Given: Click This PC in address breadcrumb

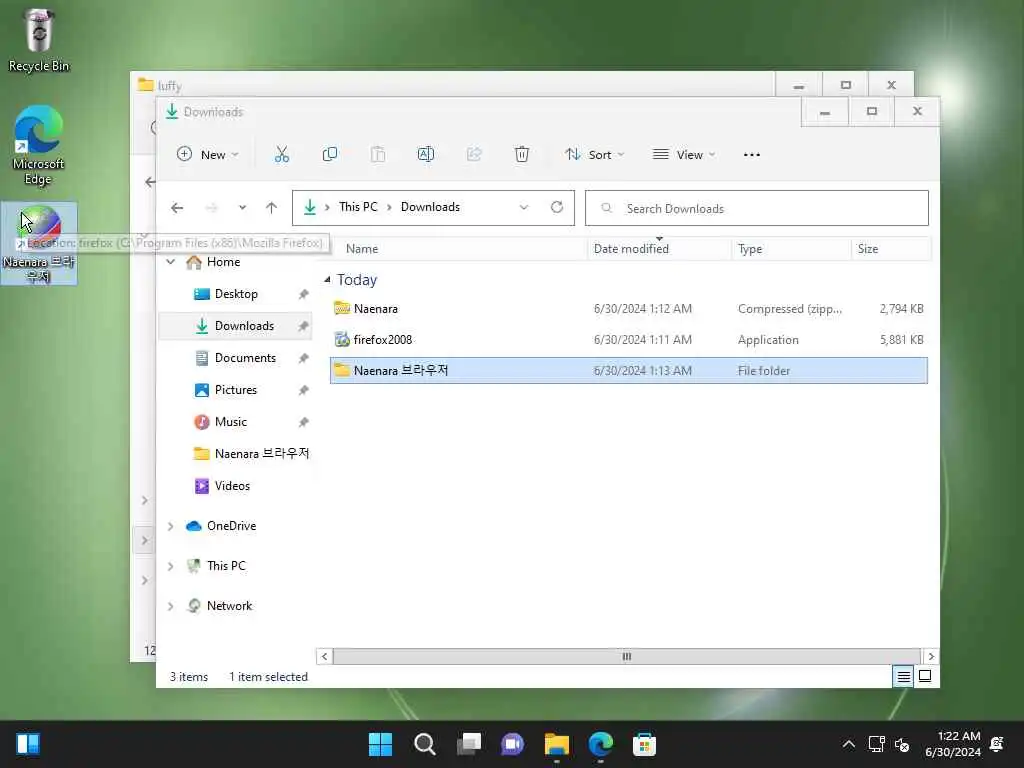Looking at the screenshot, I should click(358, 207).
